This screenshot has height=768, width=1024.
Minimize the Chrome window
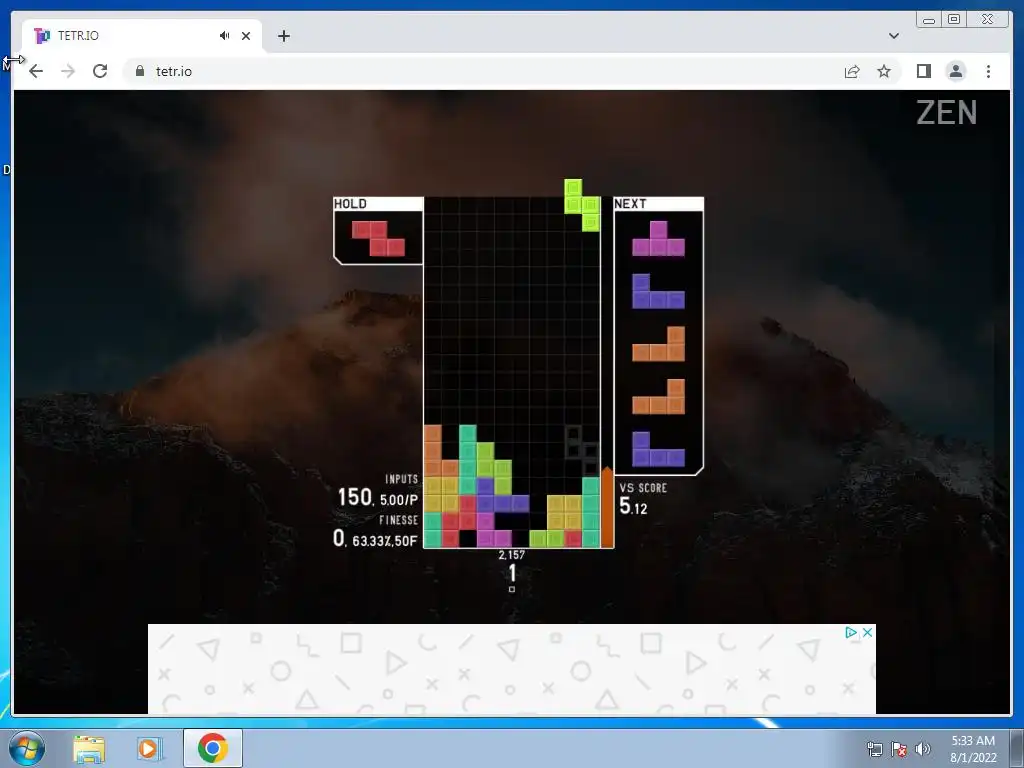point(929,20)
